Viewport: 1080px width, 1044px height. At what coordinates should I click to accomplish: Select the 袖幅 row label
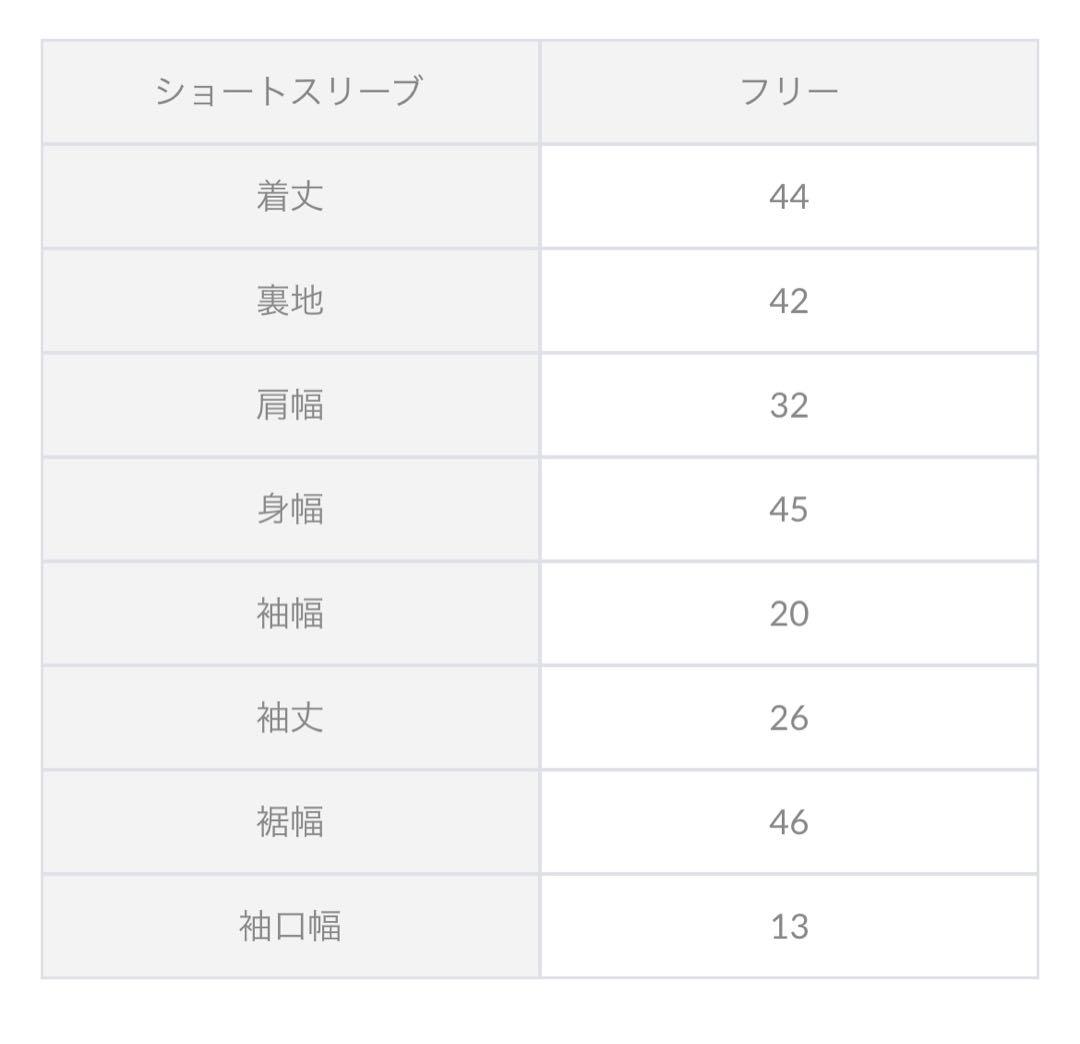pyautogui.click(x=289, y=613)
